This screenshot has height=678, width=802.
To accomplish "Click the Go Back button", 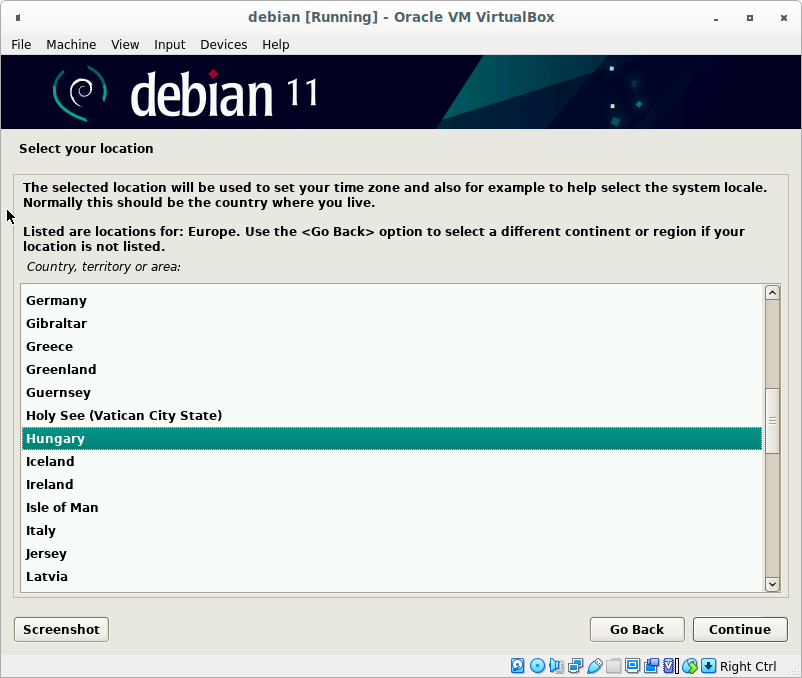I will (636, 629).
